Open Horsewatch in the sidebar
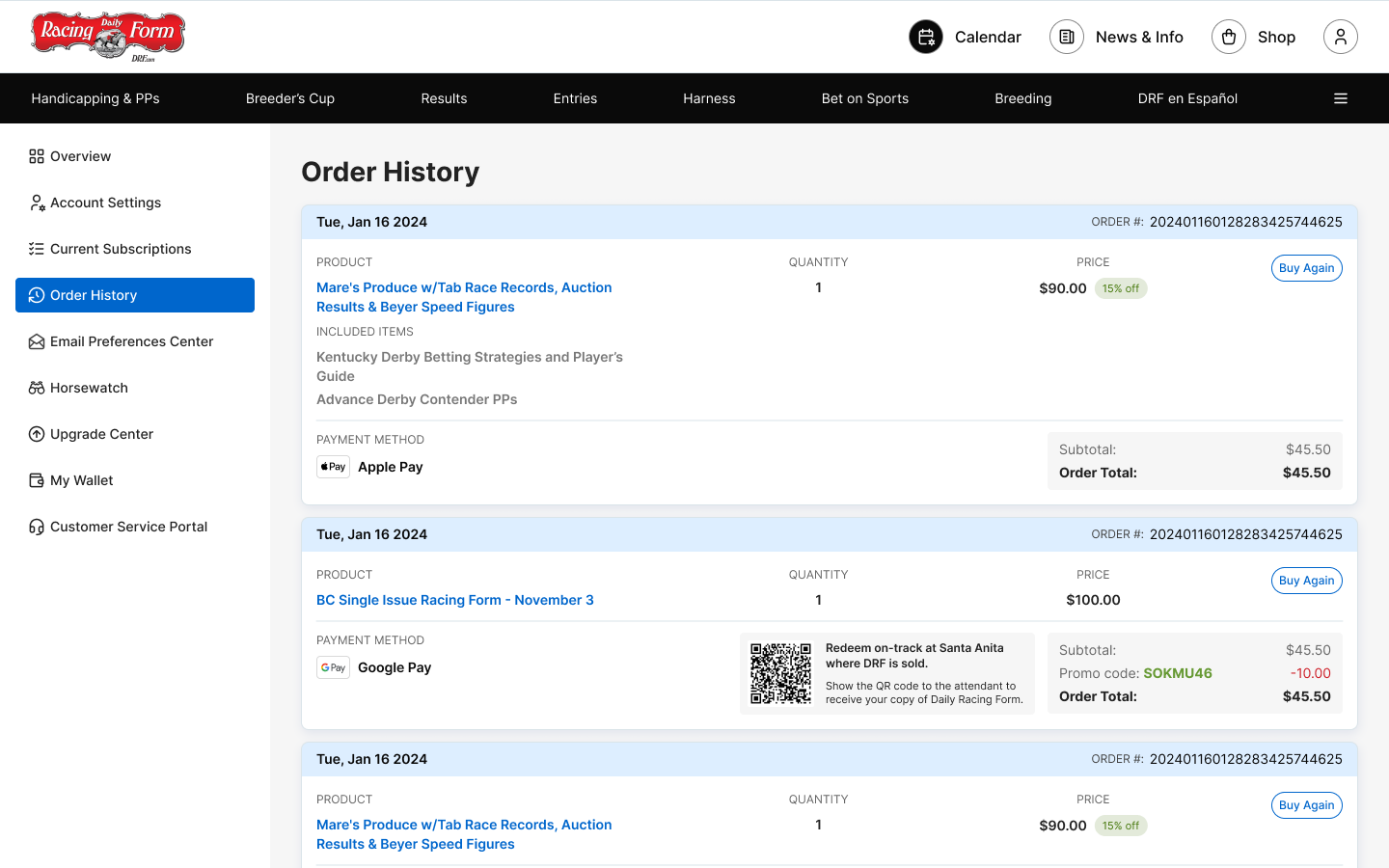1389x868 pixels. coord(135,388)
